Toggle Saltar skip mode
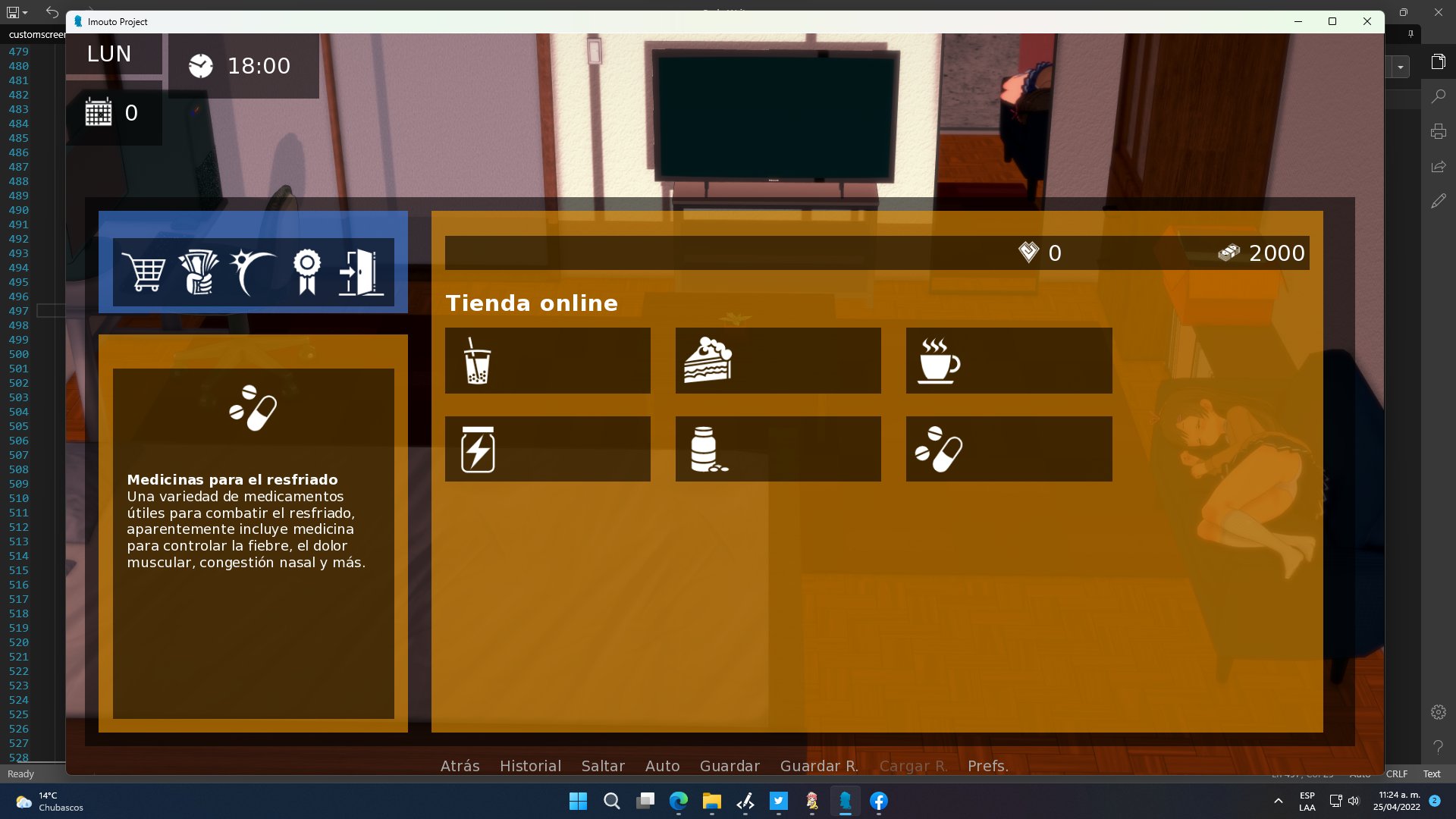This screenshot has width=1456, height=819. pyautogui.click(x=603, y=766)
